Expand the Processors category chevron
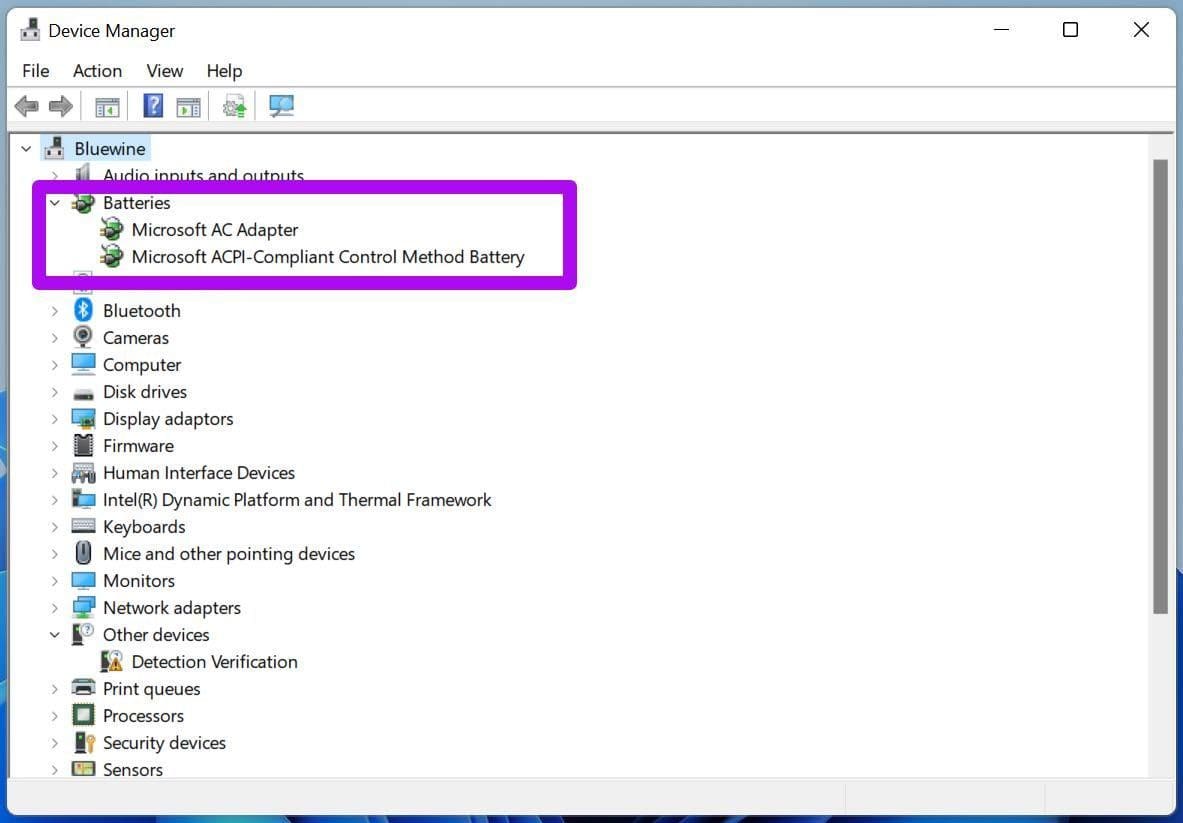 [x=54, y=716]
